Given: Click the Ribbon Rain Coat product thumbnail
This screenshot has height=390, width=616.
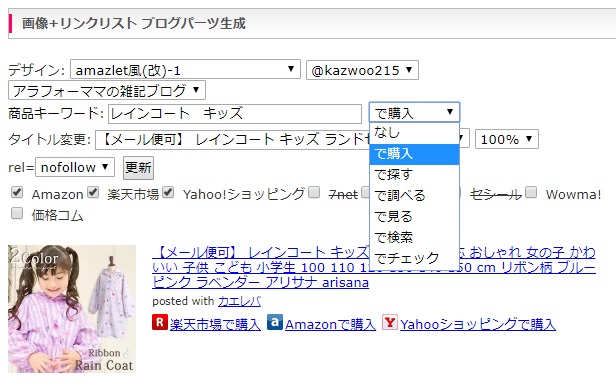Looking at the screenshot, I should [72, 309].
